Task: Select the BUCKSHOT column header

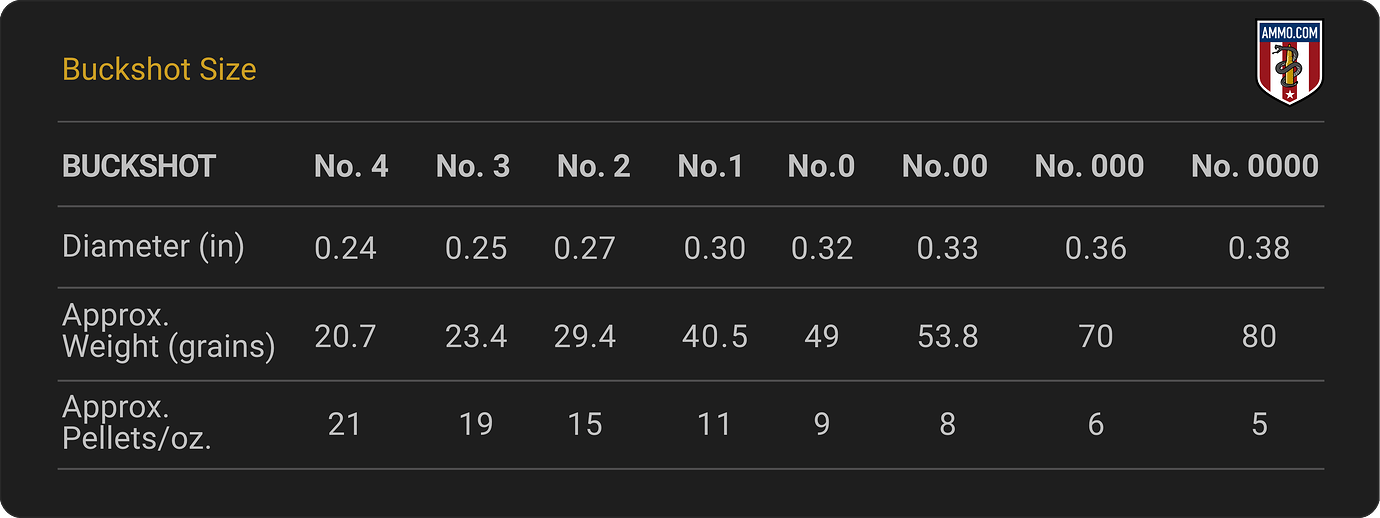Action: [139, 166]
